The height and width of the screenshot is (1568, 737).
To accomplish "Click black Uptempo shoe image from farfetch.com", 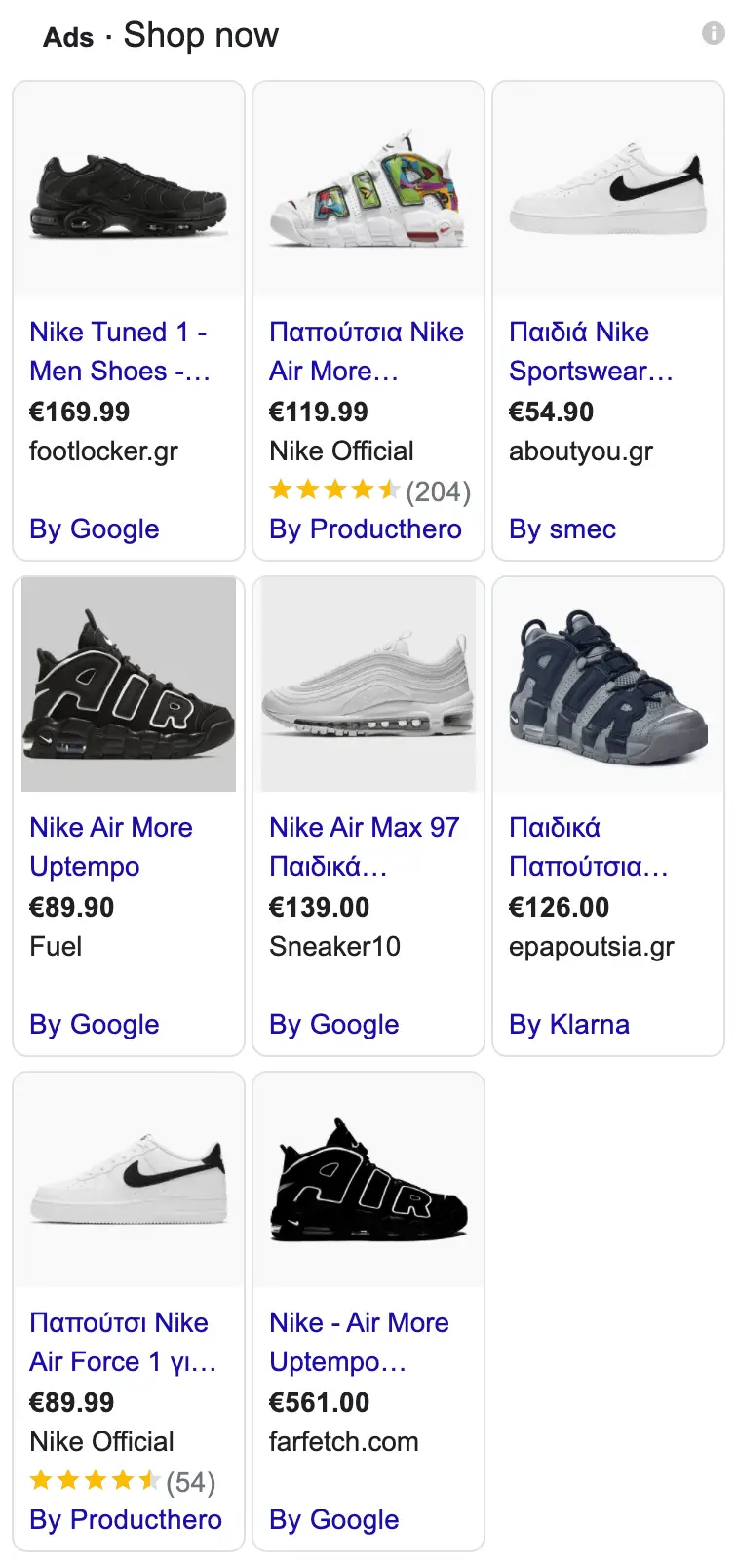I will pos(368,1180).
